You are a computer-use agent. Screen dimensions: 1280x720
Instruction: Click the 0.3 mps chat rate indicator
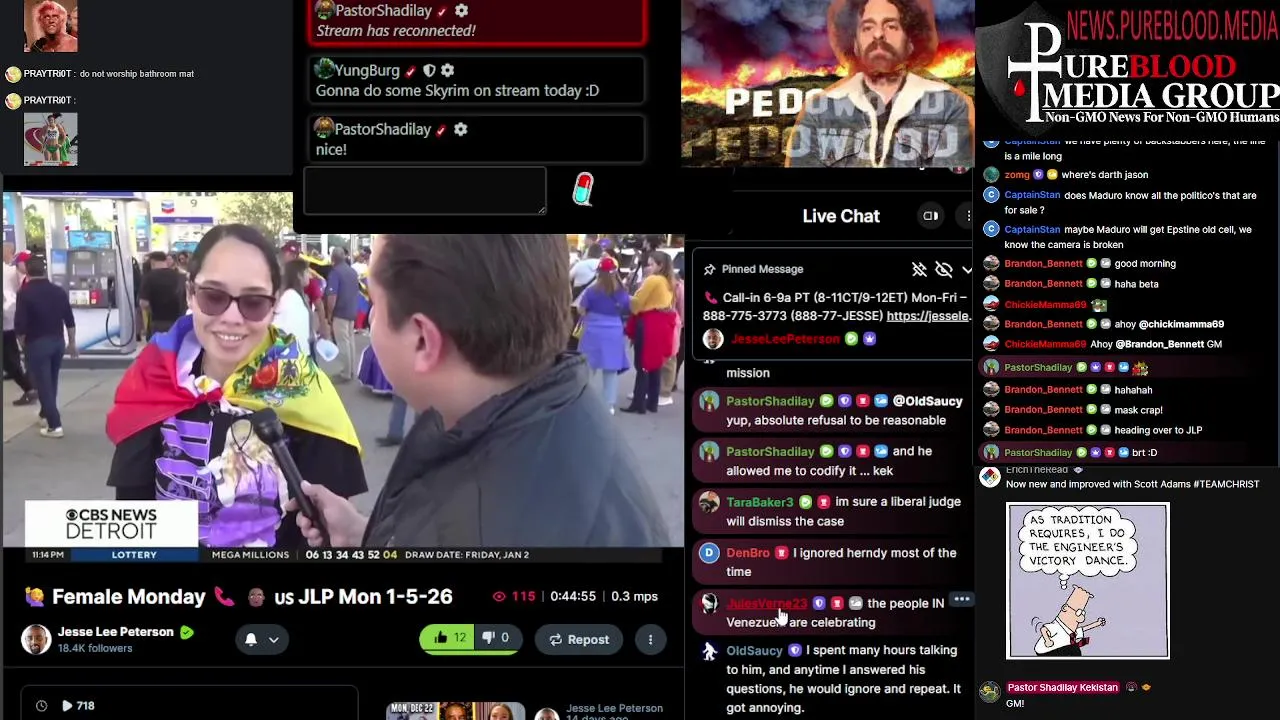[x=634, y=596]
